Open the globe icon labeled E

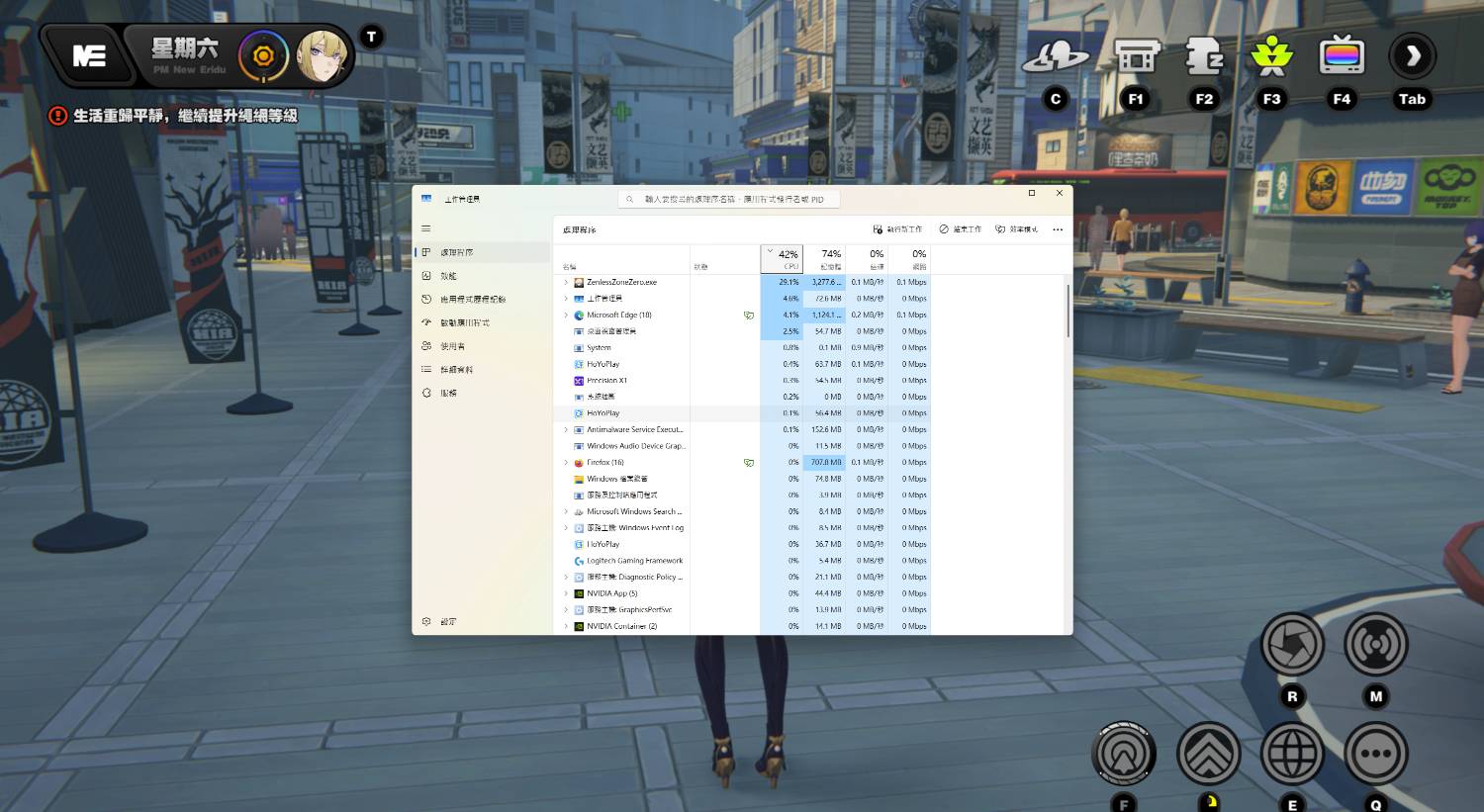coord(1292,754)
